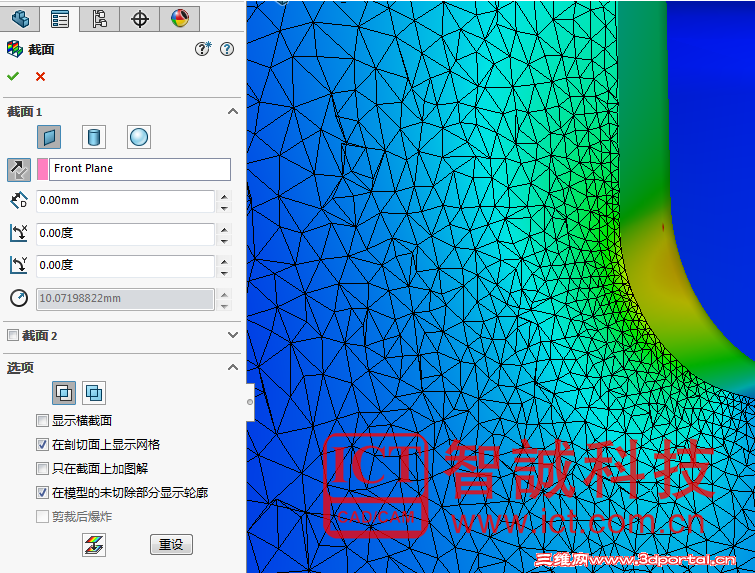The width and height of the screenshot is (755, 573).
Task: Open the DisplayManager color sphere tab
Action: (180, 19)
